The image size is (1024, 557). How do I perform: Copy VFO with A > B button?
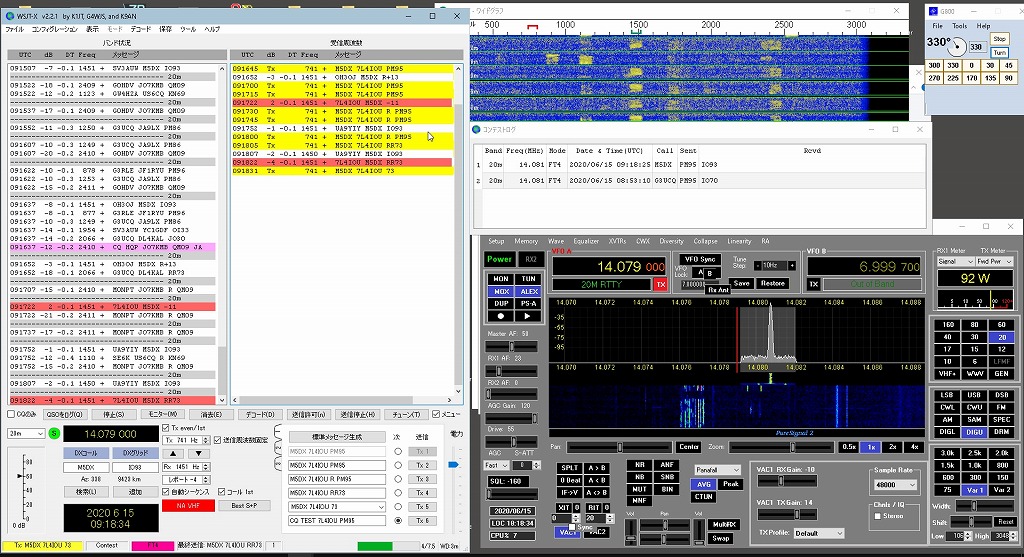[595, 468]
